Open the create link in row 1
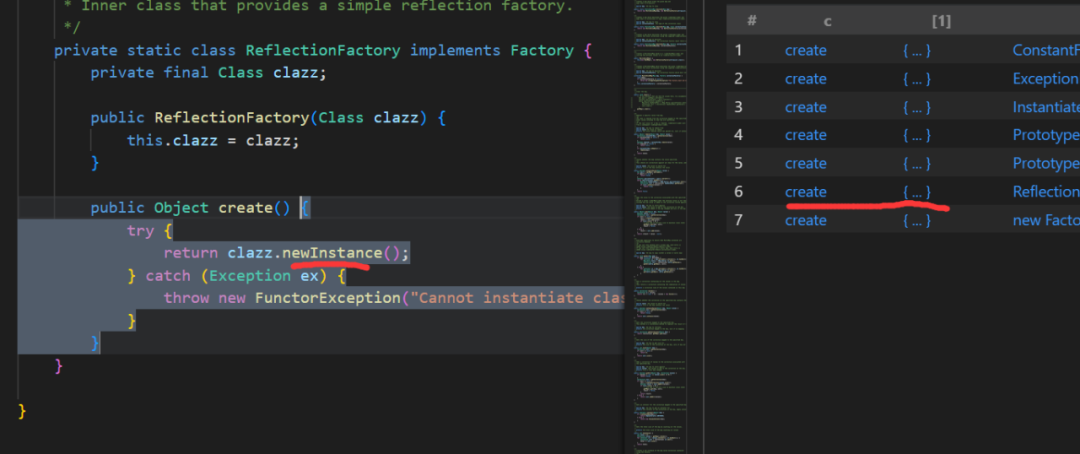 [x=805, y=50]
